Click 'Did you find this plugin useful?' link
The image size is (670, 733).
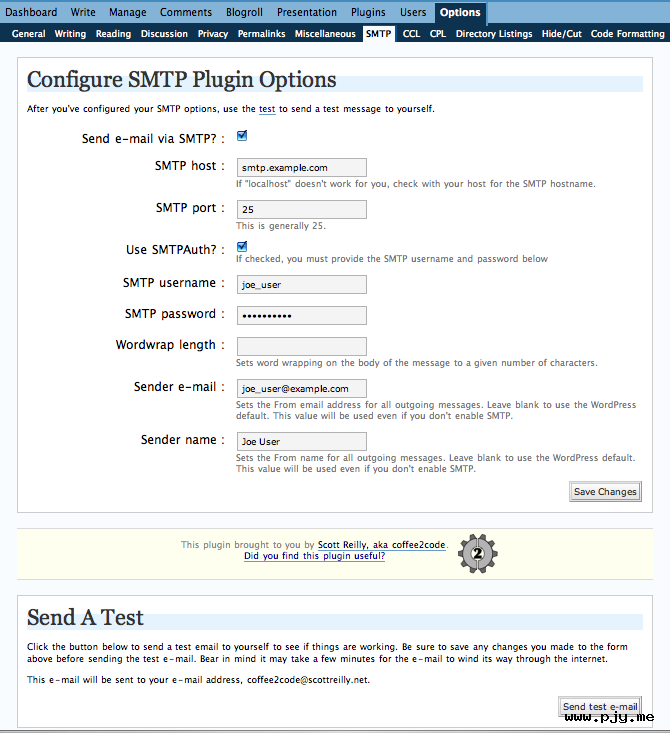click(x=314, y=556)
